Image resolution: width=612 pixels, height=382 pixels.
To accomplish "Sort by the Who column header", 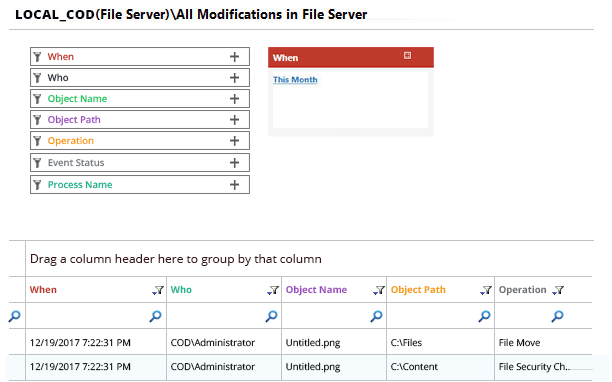I will click(x=181, y=290).
